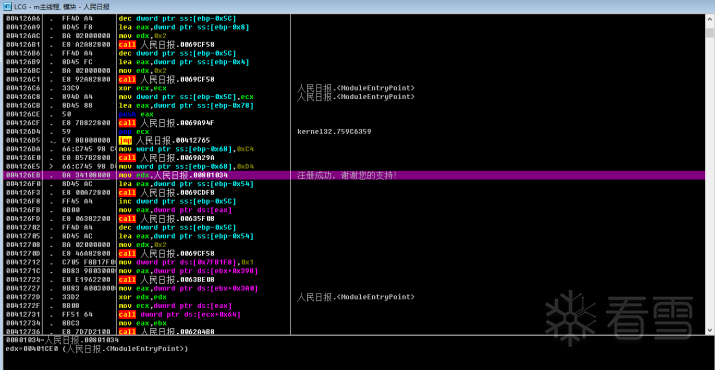Select the row at address 004126E5

click(x=354, y=166)
